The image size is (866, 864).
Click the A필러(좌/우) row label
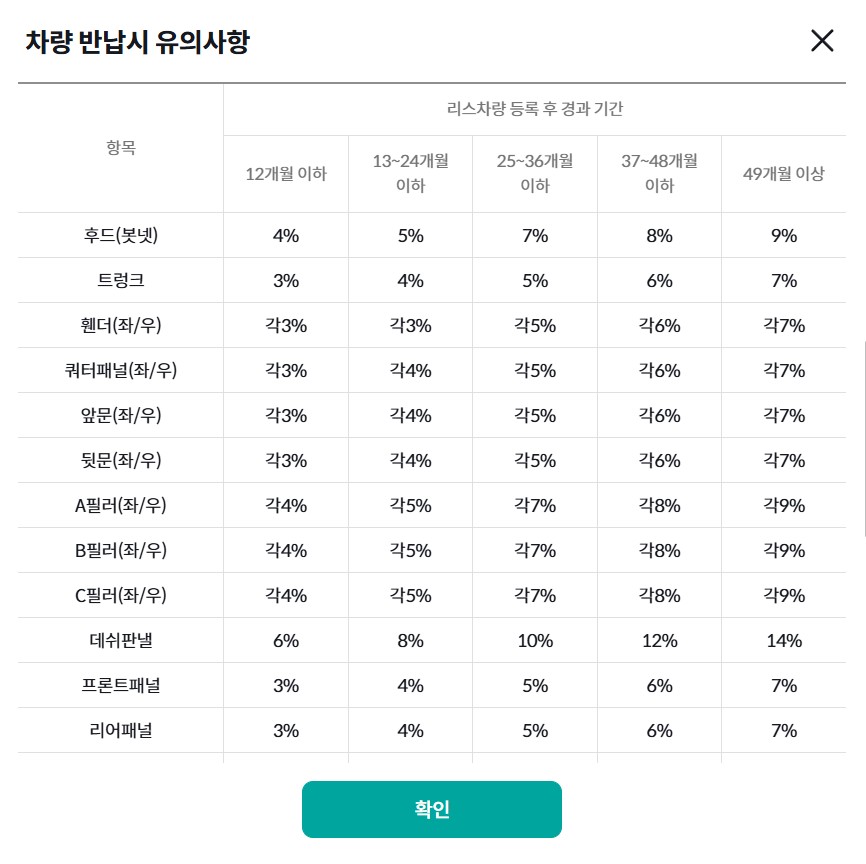point(121,506)
